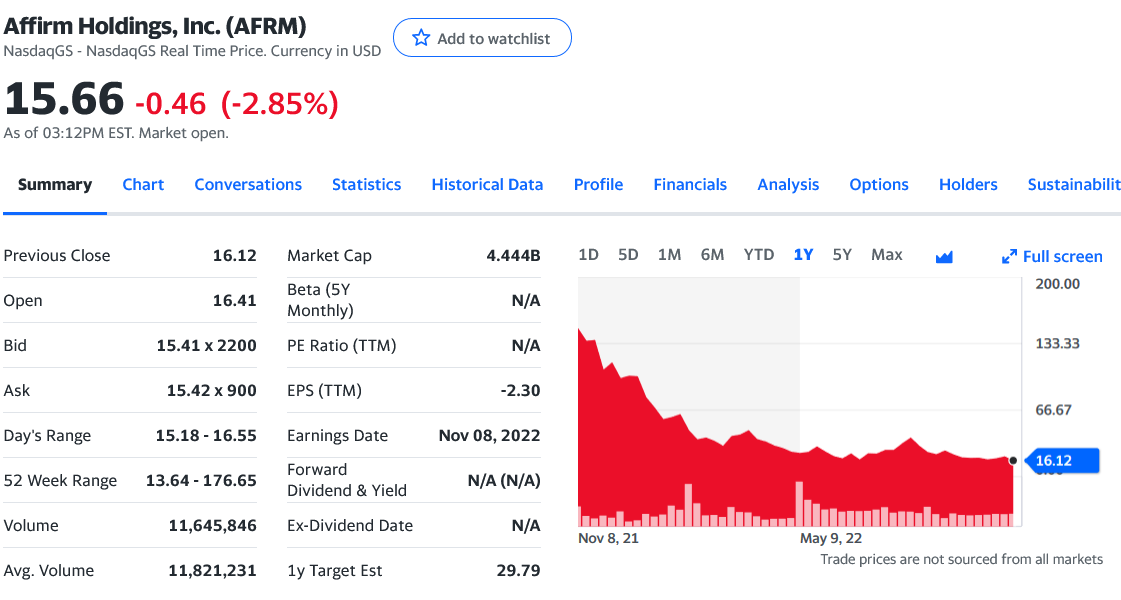Click the Earnings Date Nov 08, 2022

click(x=489, y=436)
